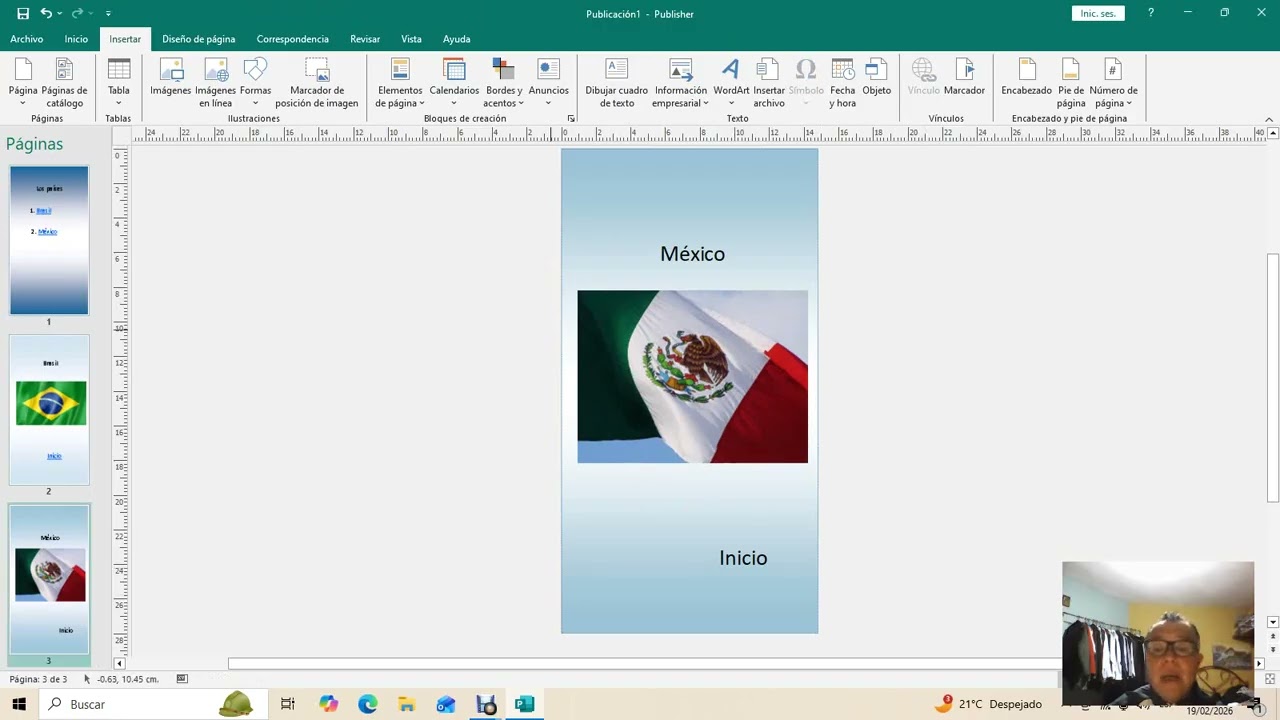Viewport: 1280px width, 720px height.
Task: Insert a new Página
Action: (x=23, y=82)
